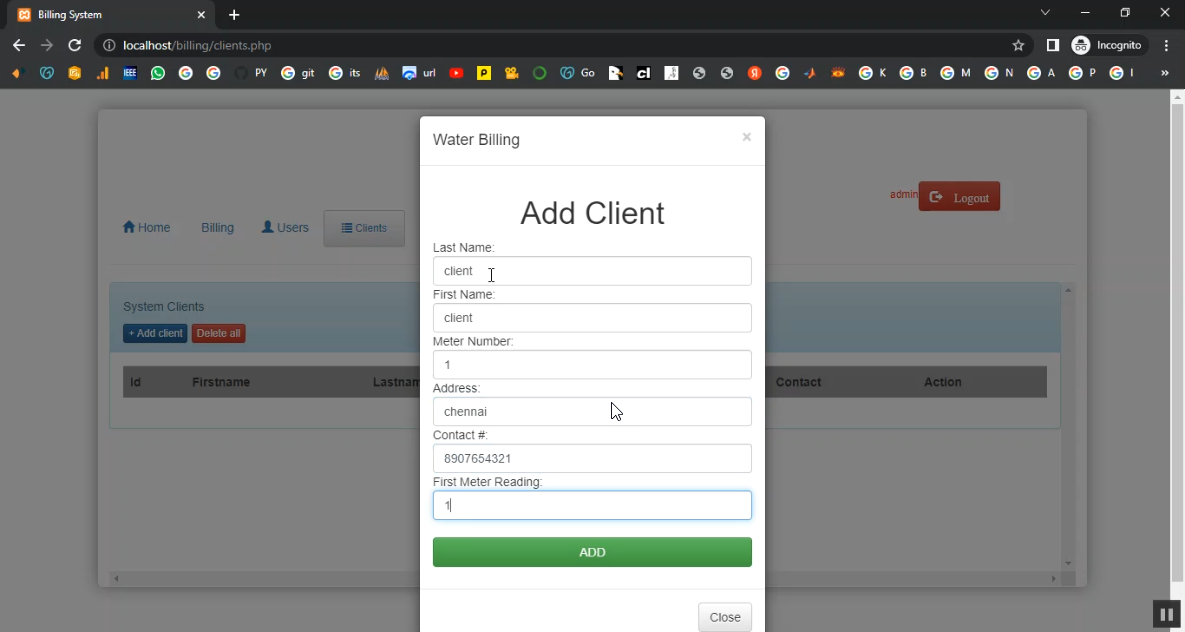
Task: Log out using the Logout button
Action: pyautogui.click(x=959, y=197)
